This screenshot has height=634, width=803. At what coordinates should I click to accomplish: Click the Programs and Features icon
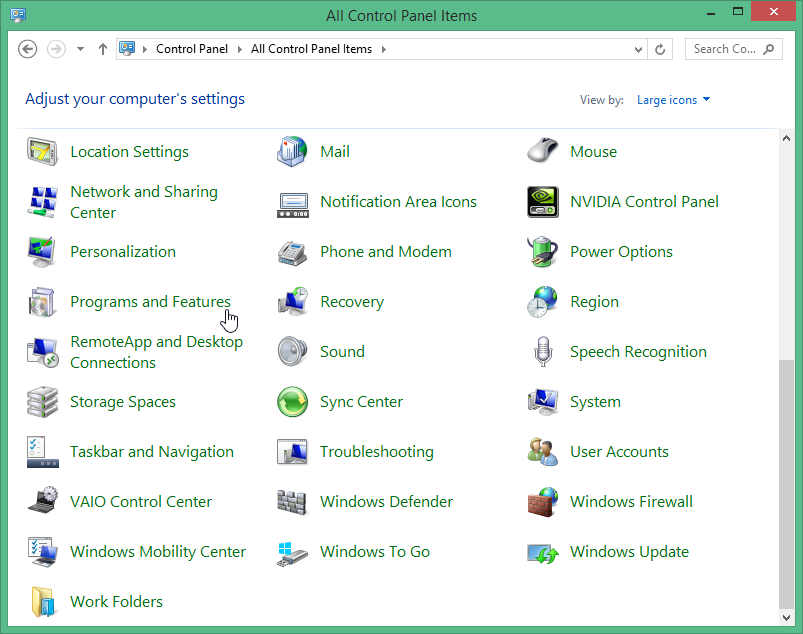43,302
